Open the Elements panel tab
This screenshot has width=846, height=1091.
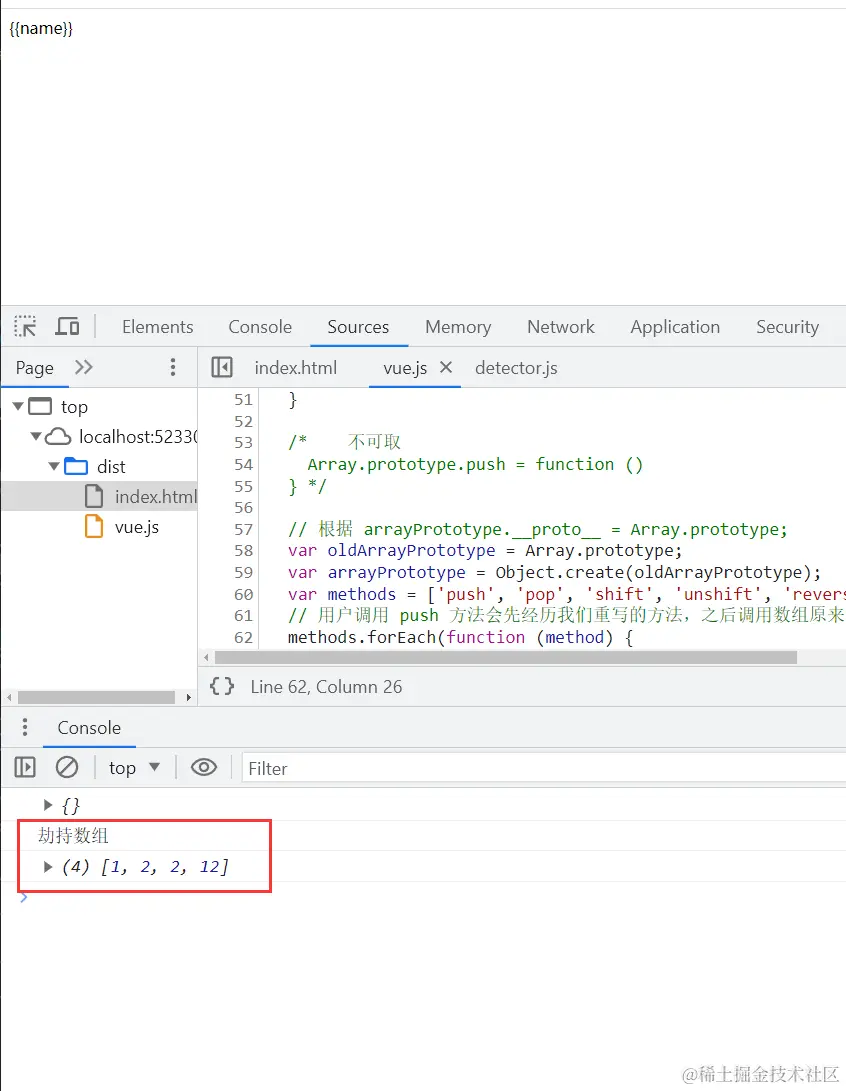tap(158, 326)
